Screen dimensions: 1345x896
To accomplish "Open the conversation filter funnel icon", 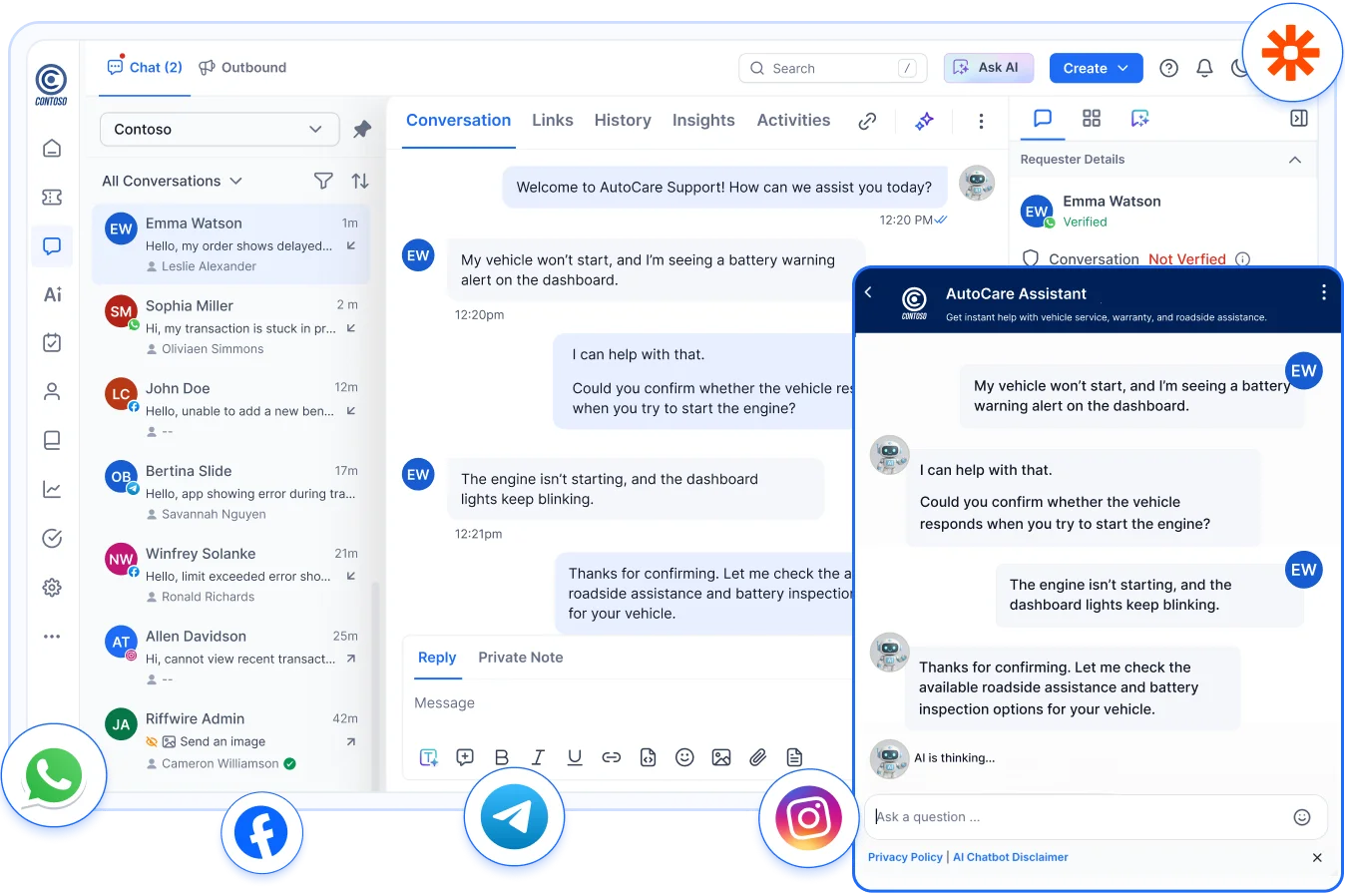I will tap(323, 181).
